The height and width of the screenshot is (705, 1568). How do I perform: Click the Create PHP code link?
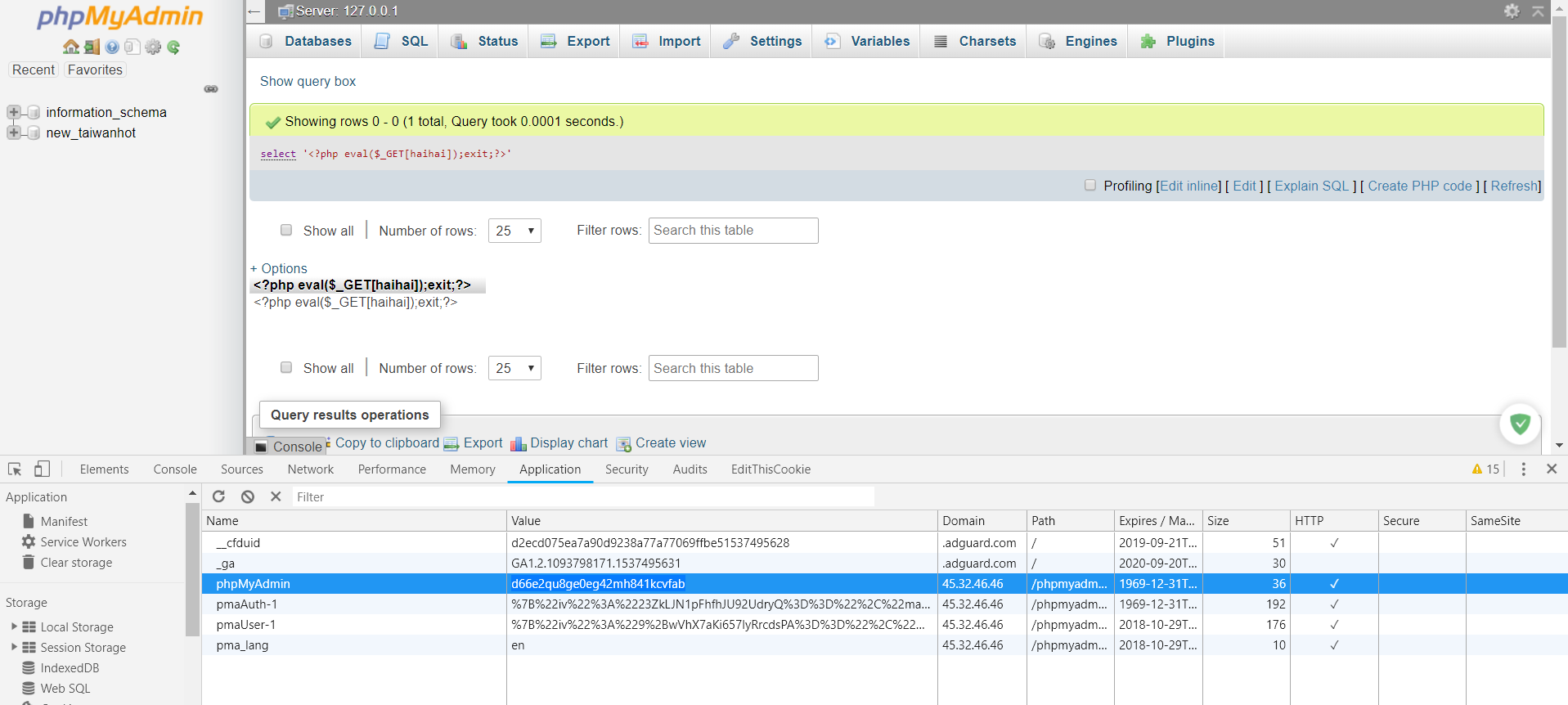[1420, 186]
